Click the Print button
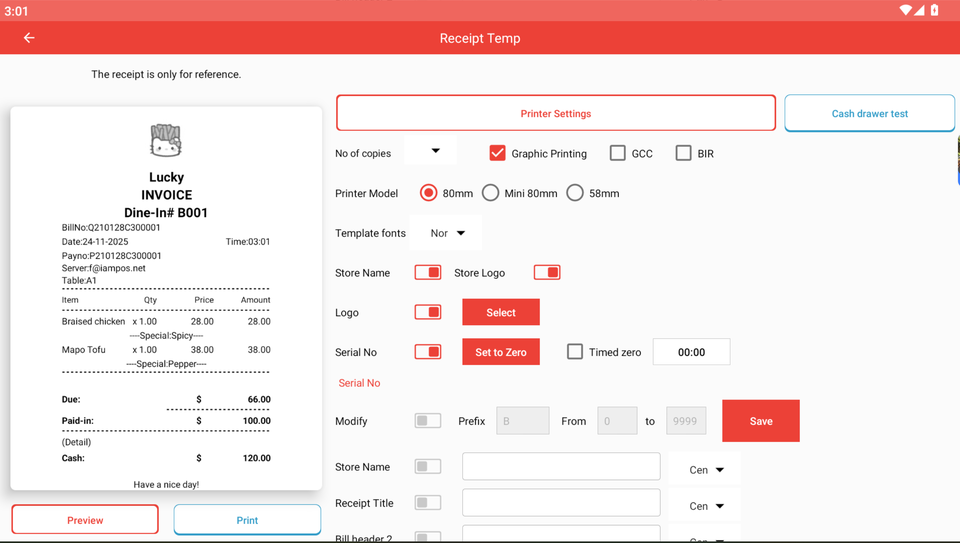Viewport: 960px width, 543px height. click(x=247, y=520)
